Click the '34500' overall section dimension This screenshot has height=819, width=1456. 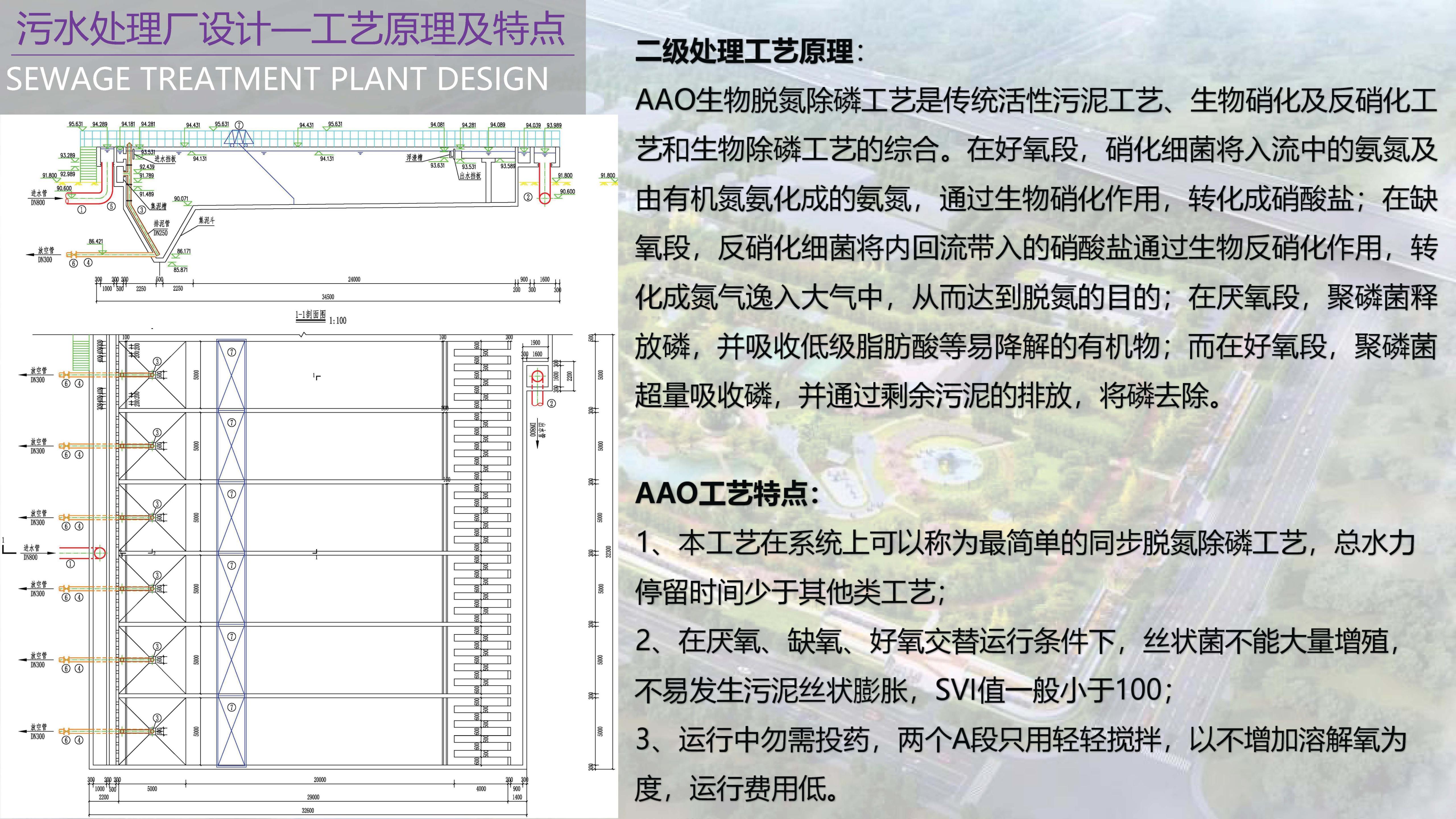click(x=328, y=297)
